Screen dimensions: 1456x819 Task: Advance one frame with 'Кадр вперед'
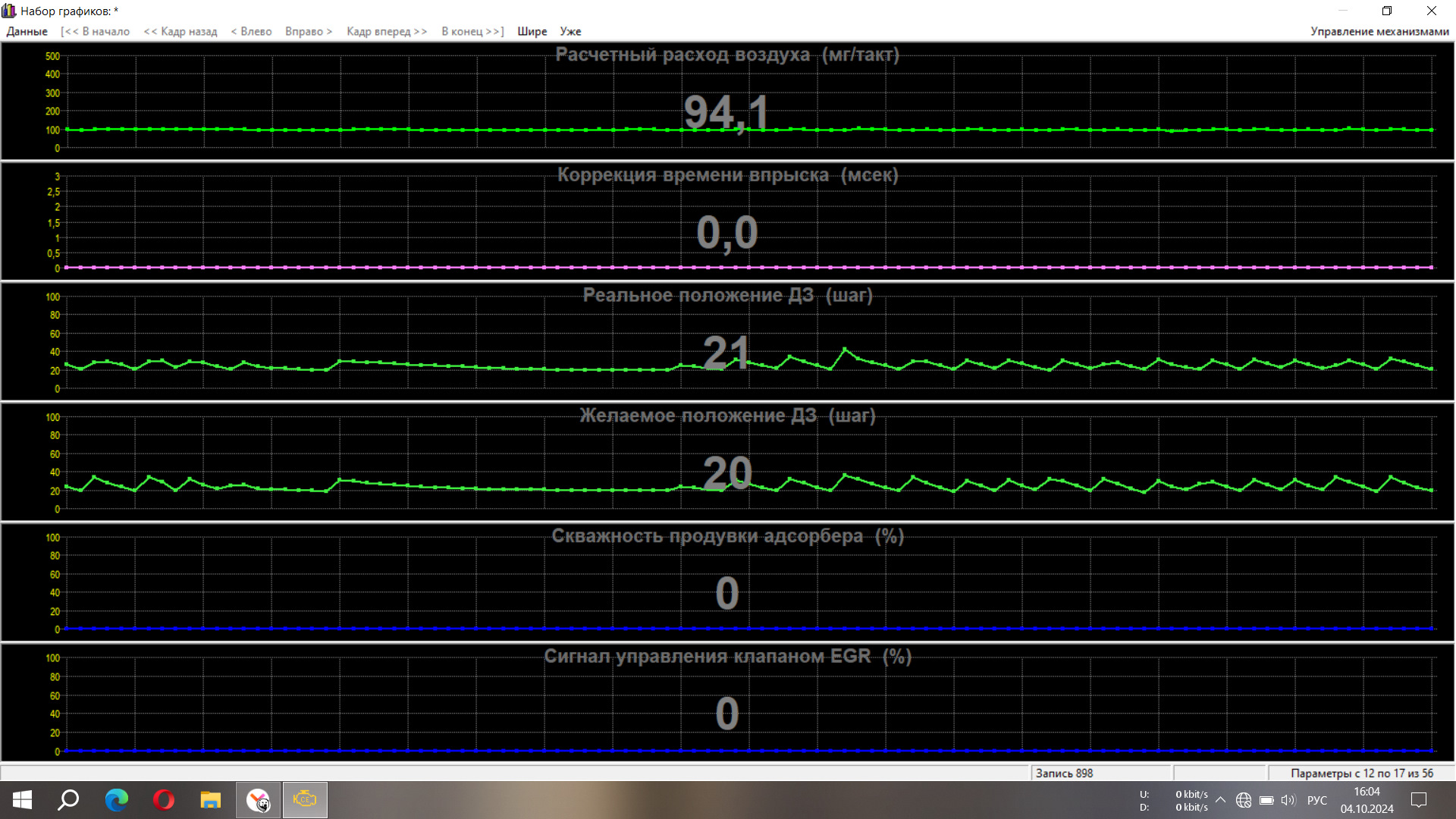click(x=387, y=31)
